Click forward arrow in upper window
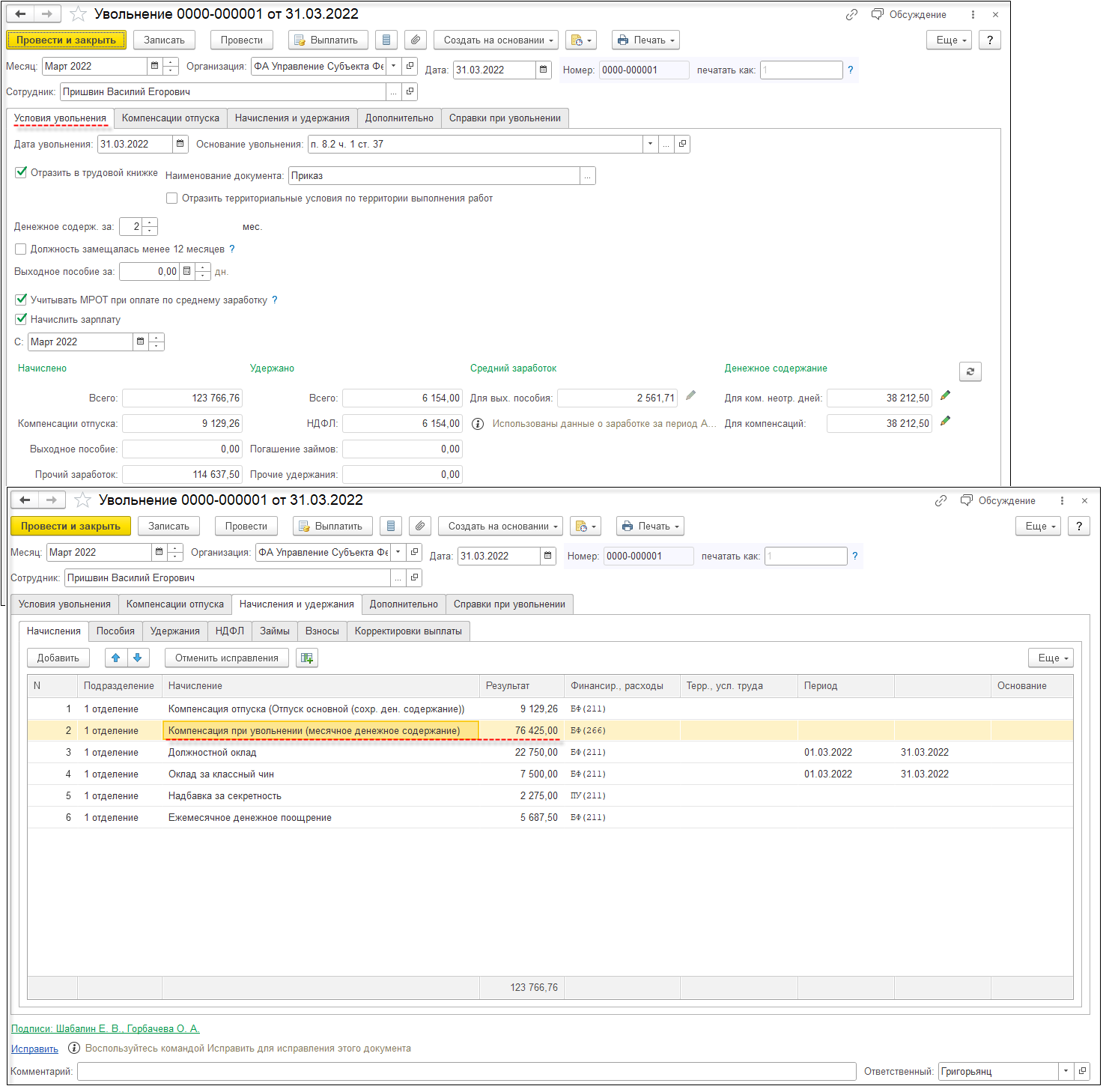Image resolution: width=1115 pixels, height=1092 pixels. pos(46,13)
